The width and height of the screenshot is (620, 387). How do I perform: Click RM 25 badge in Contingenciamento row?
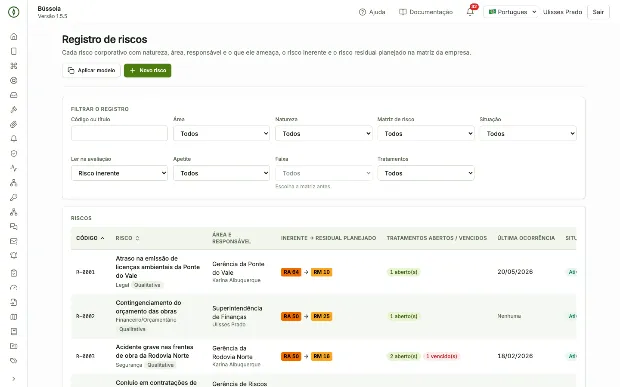coord(321,316)
